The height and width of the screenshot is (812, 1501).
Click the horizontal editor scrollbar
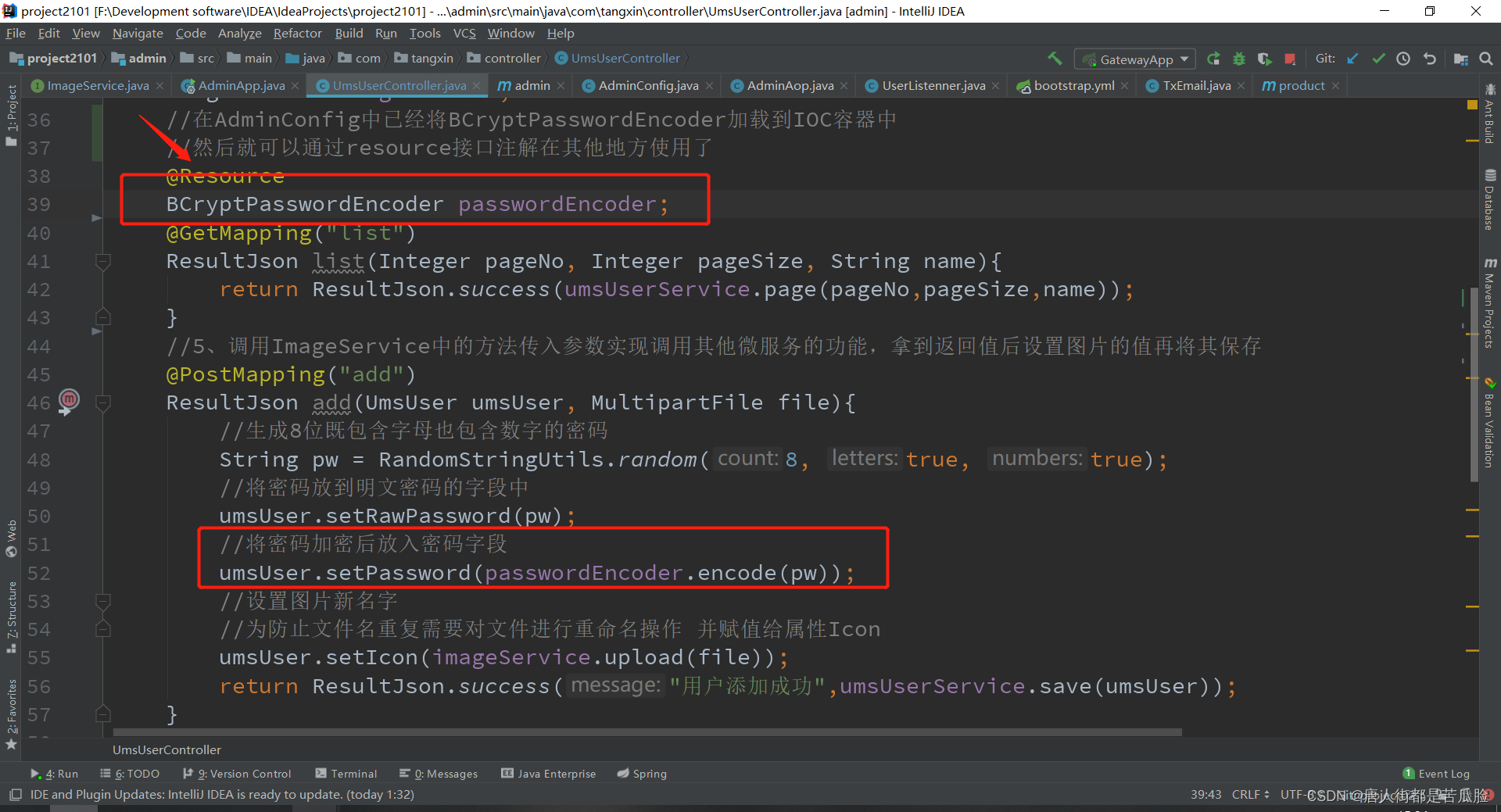647,732
